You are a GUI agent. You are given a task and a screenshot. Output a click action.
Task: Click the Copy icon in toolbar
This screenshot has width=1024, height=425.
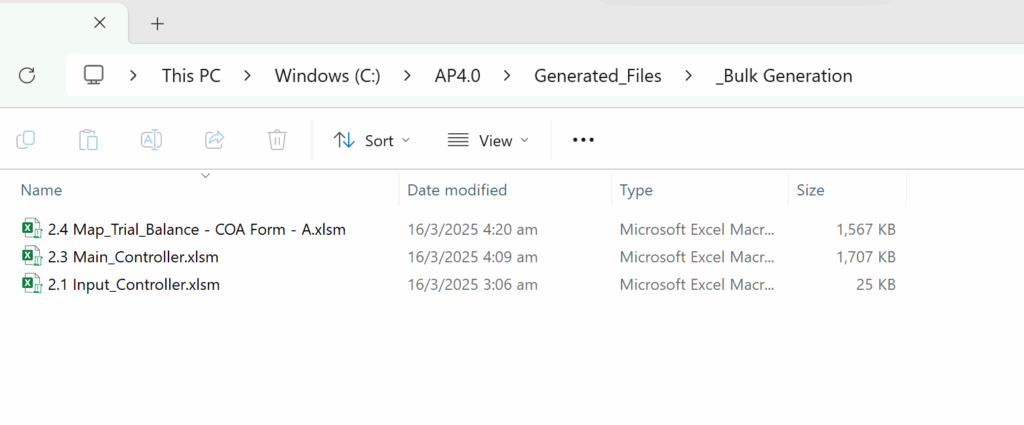pyautogui.click(x=26, y=140)
